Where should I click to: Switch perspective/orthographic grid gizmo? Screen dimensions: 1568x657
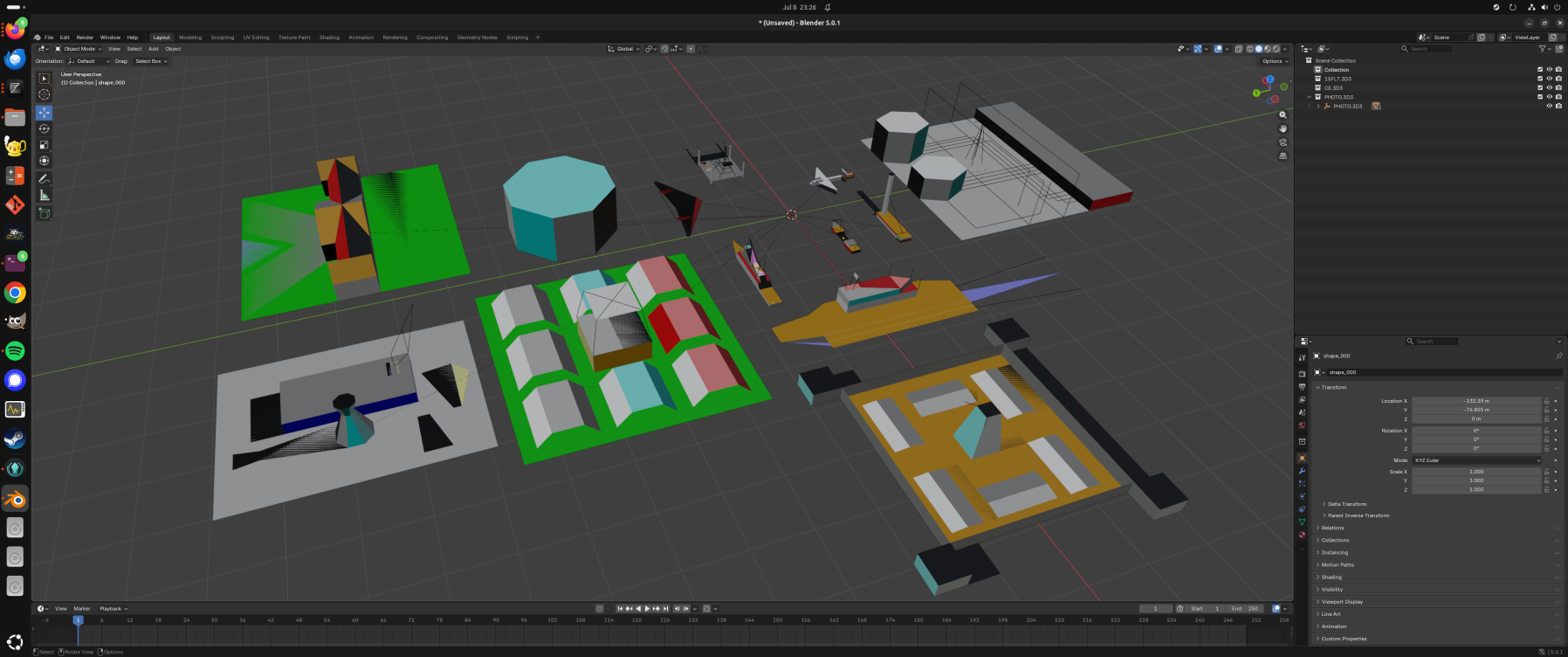coord(1283,156)
